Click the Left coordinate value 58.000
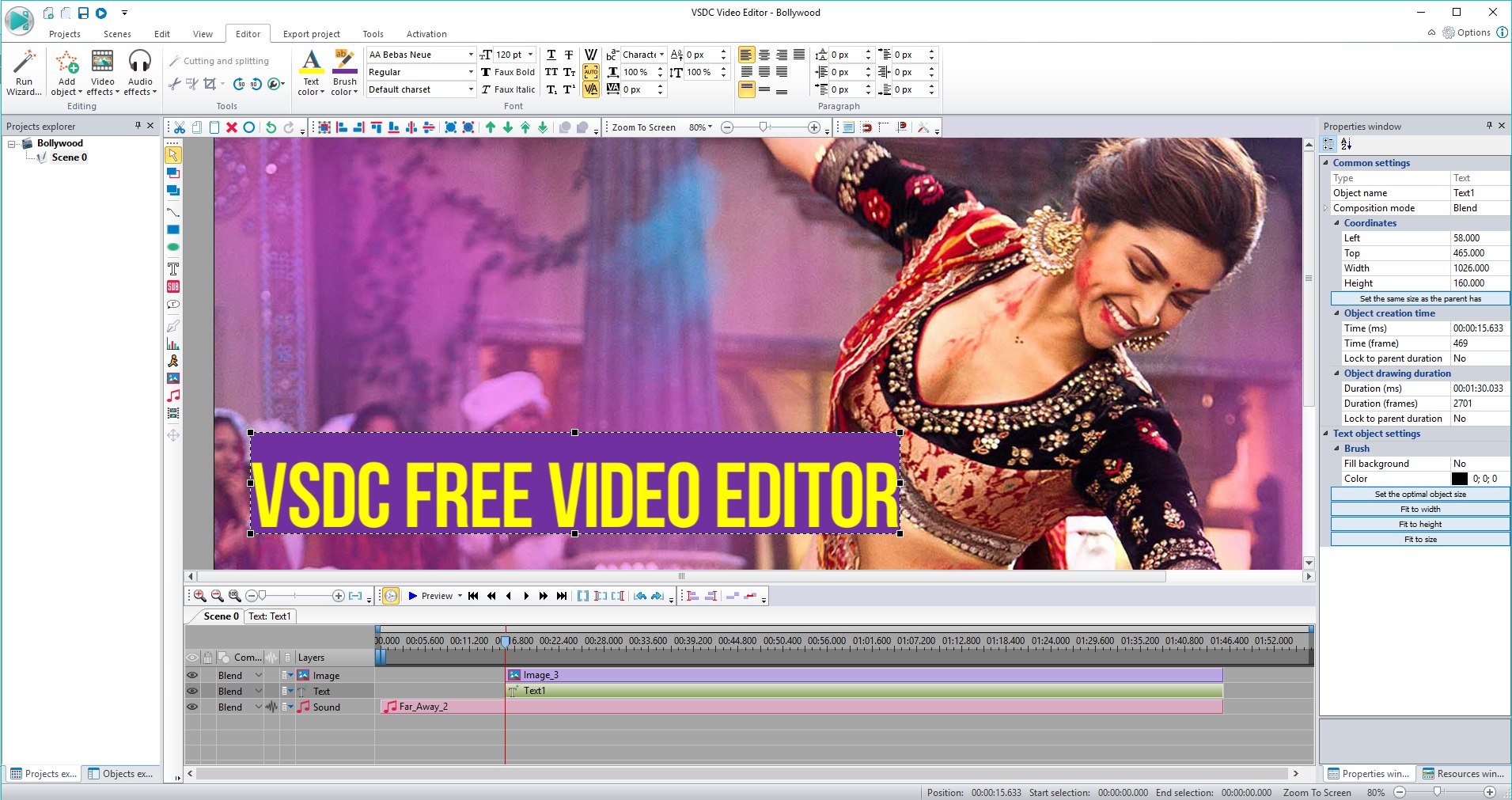Image resolution: width=1512 pixels, height=800 pixels. [x=1480, y=238]
